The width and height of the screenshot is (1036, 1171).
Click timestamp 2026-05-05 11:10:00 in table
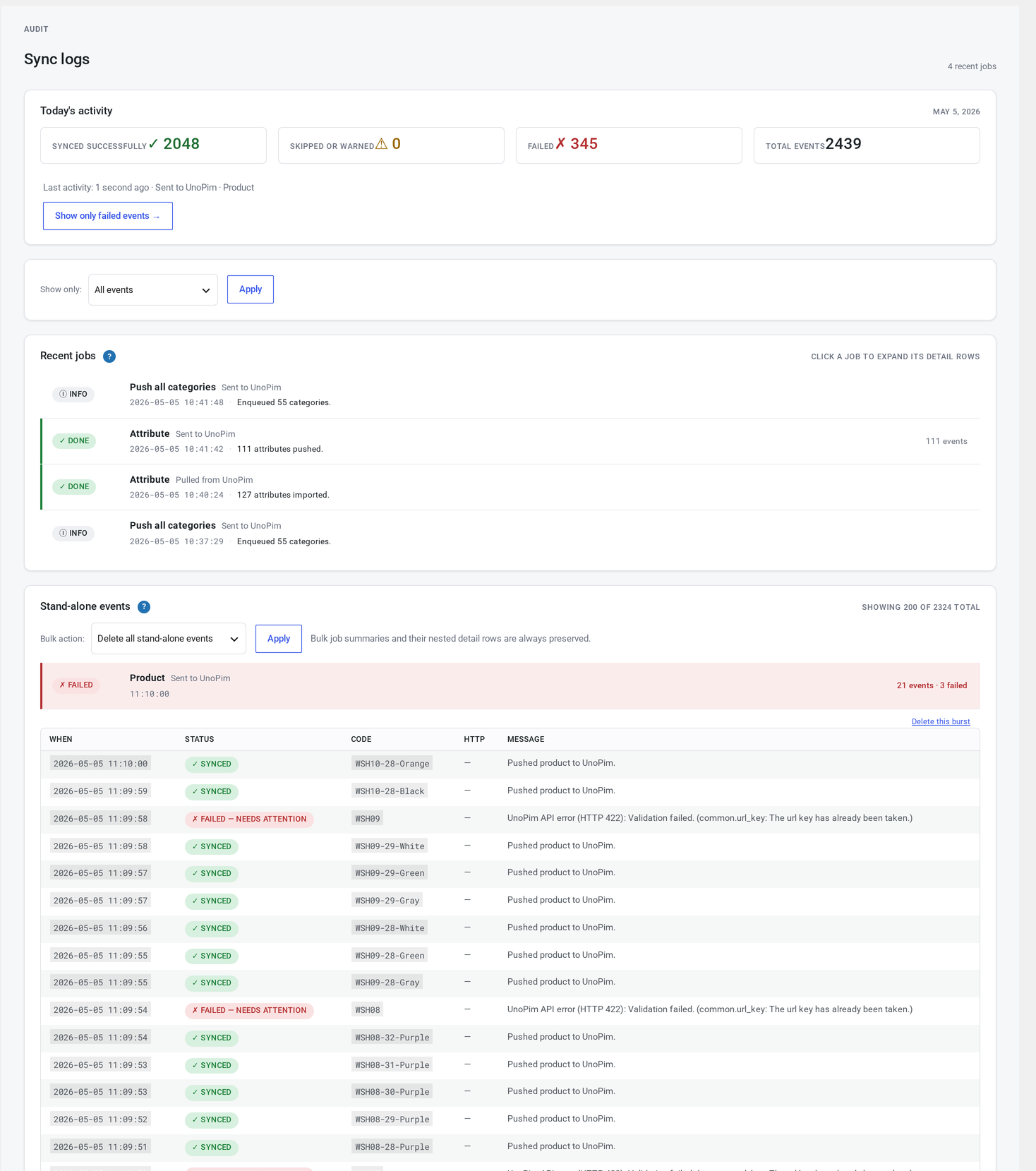[101, 763]
